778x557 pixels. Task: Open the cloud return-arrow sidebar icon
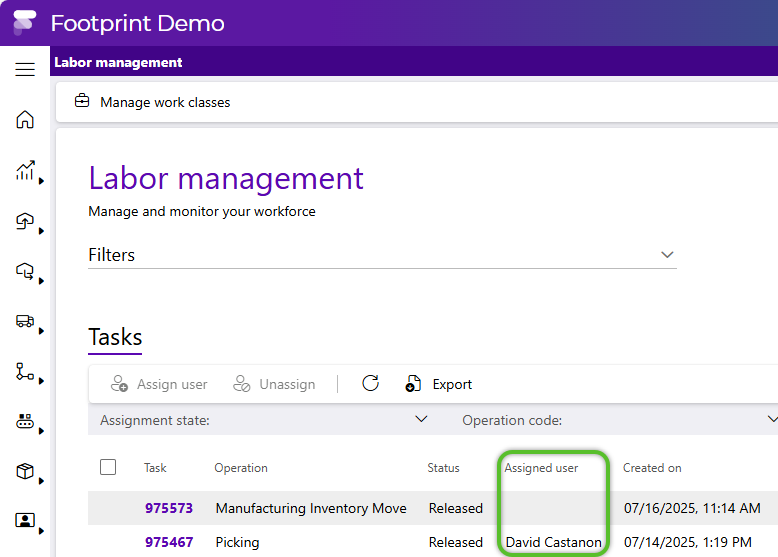point(25,271)
